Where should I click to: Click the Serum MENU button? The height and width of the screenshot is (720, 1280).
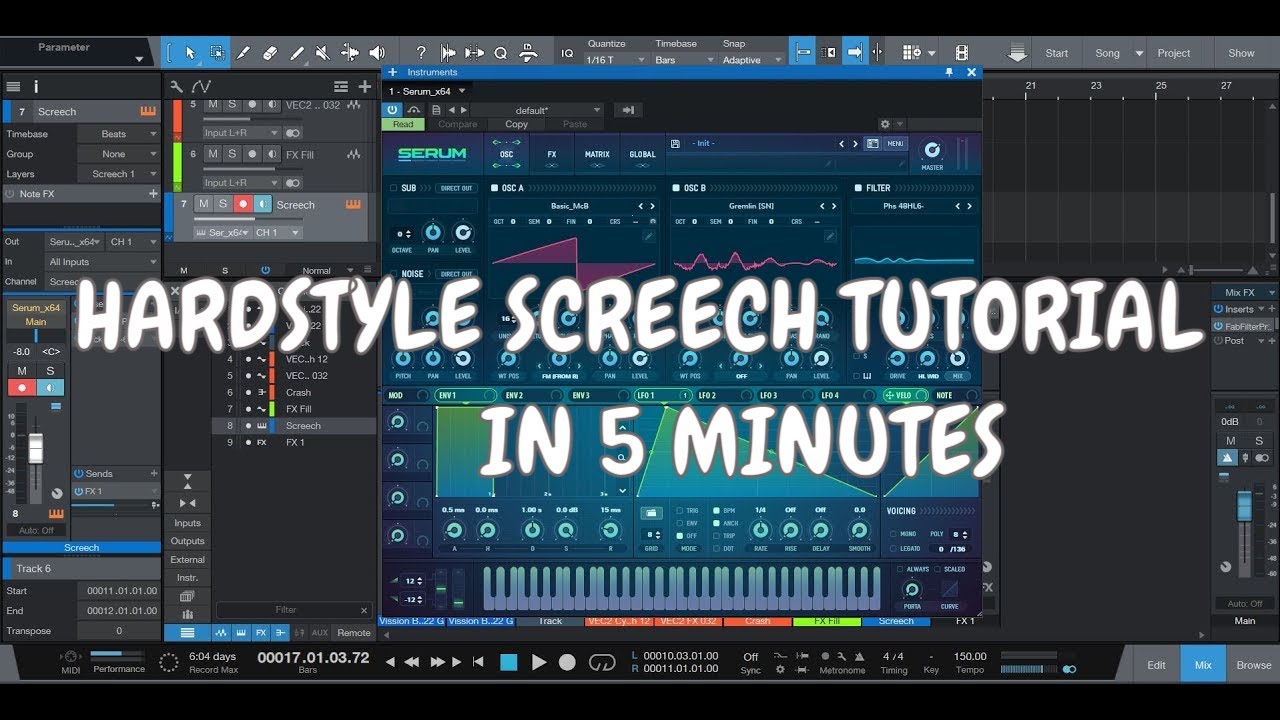895,143
